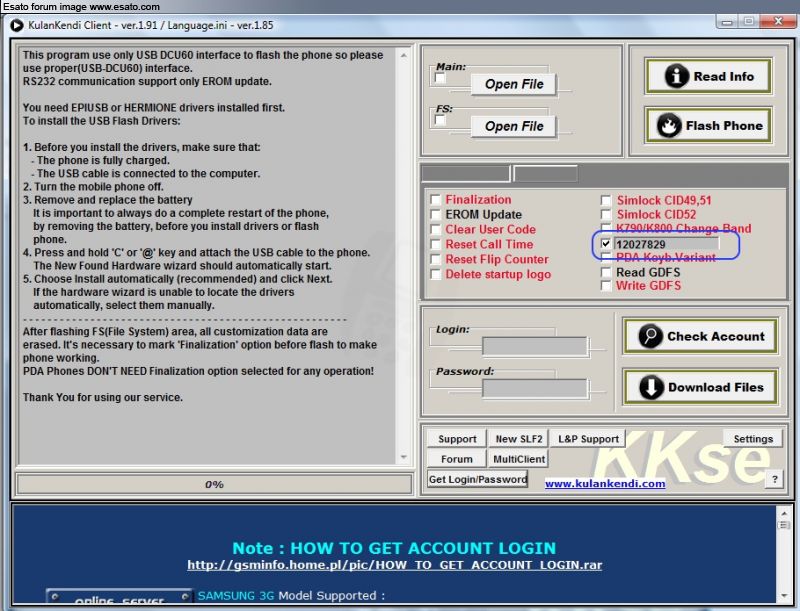
Task: Click the news panel scrollbar up arrow
Action: click(x=783, y=512)
